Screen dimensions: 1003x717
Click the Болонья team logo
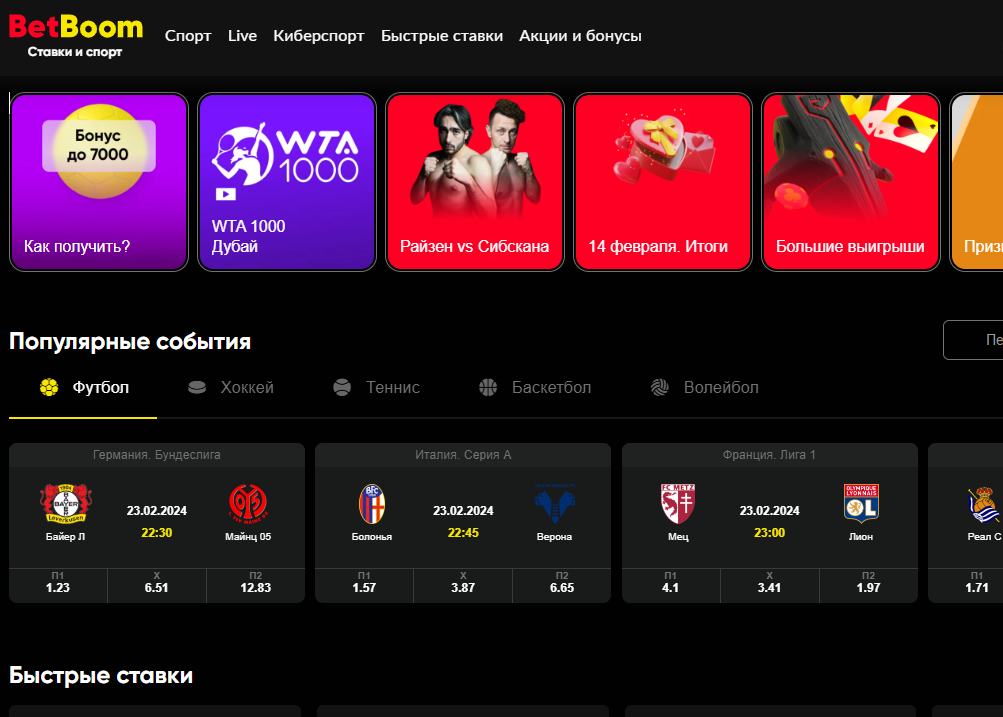coord(372,503)
